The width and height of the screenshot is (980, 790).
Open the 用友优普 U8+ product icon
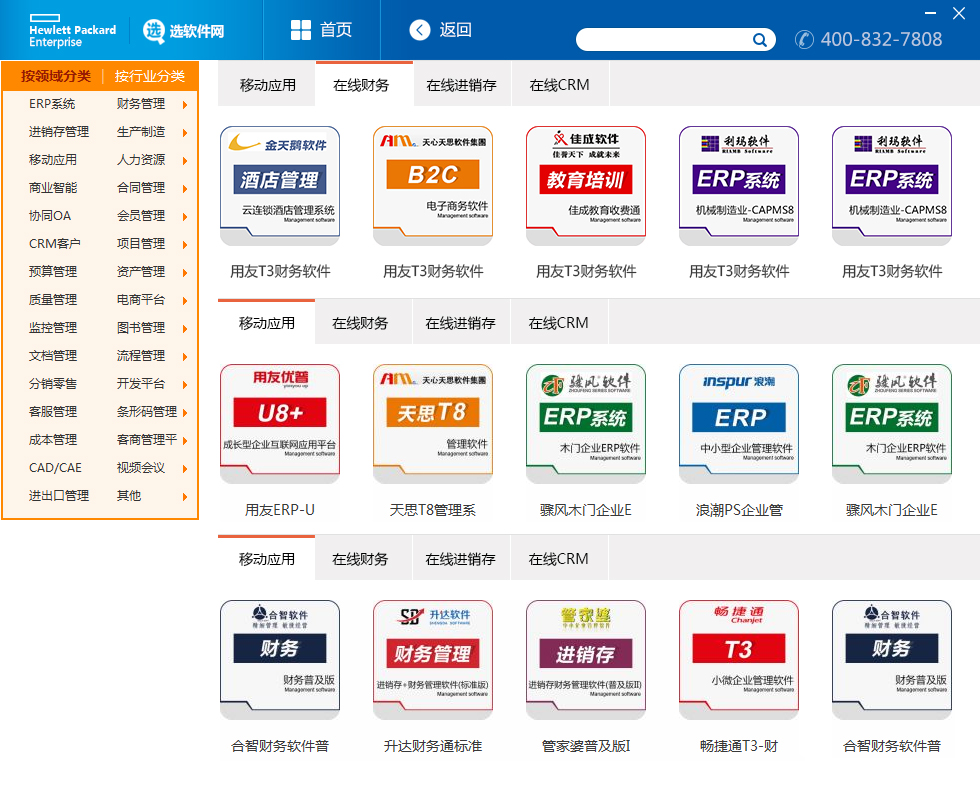pos(280,424)
